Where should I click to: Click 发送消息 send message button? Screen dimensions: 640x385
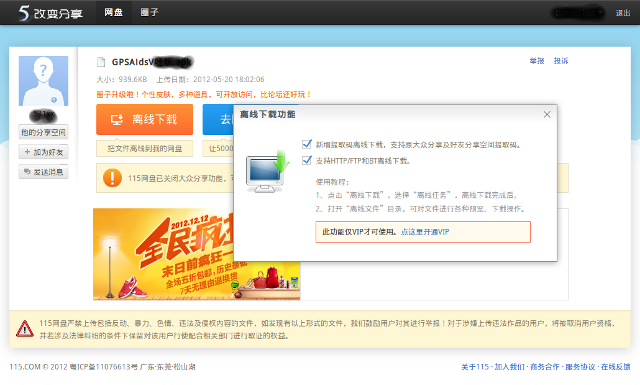click(43, 172)
